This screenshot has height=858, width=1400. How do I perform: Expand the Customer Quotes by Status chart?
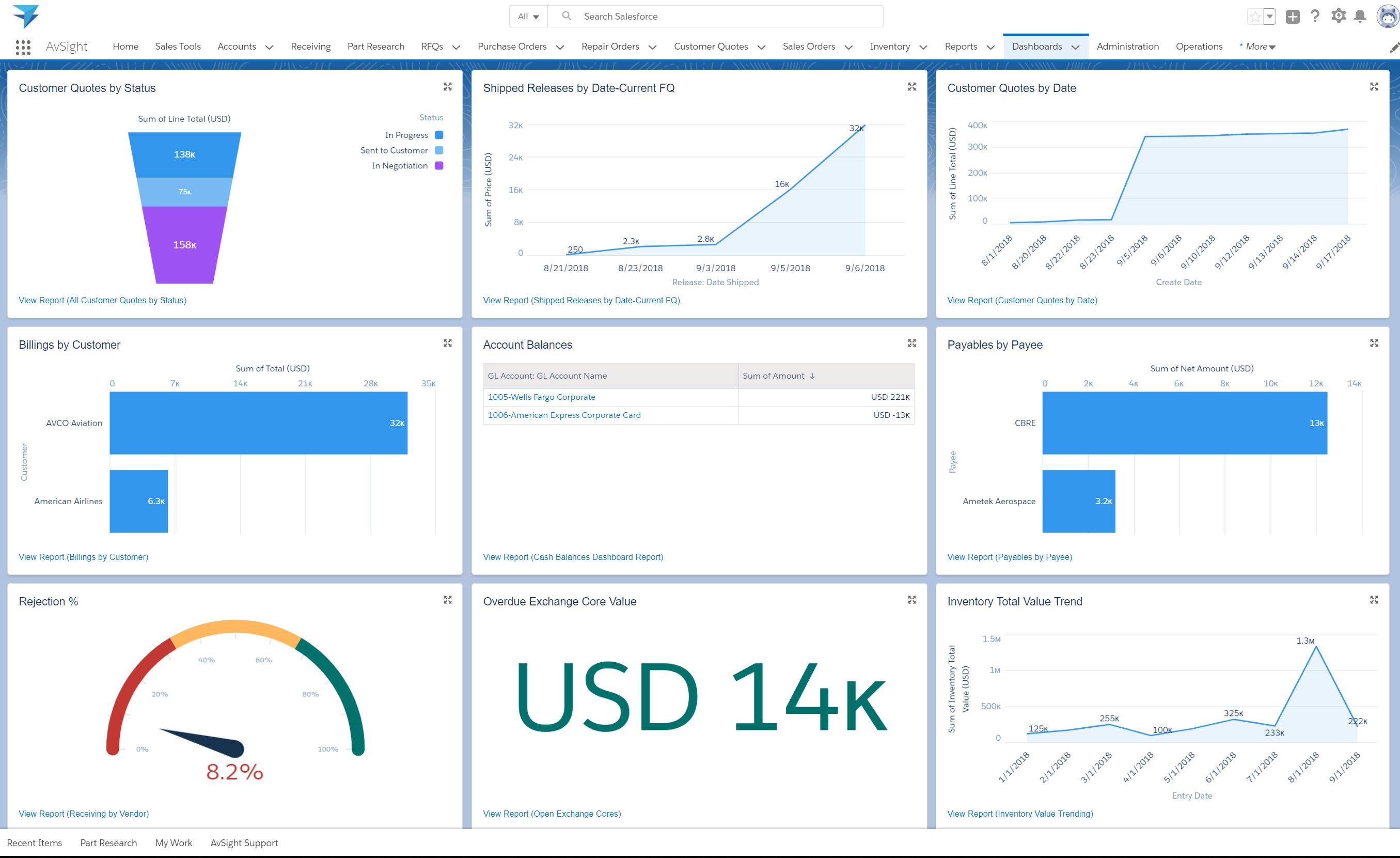click(448, 86)
